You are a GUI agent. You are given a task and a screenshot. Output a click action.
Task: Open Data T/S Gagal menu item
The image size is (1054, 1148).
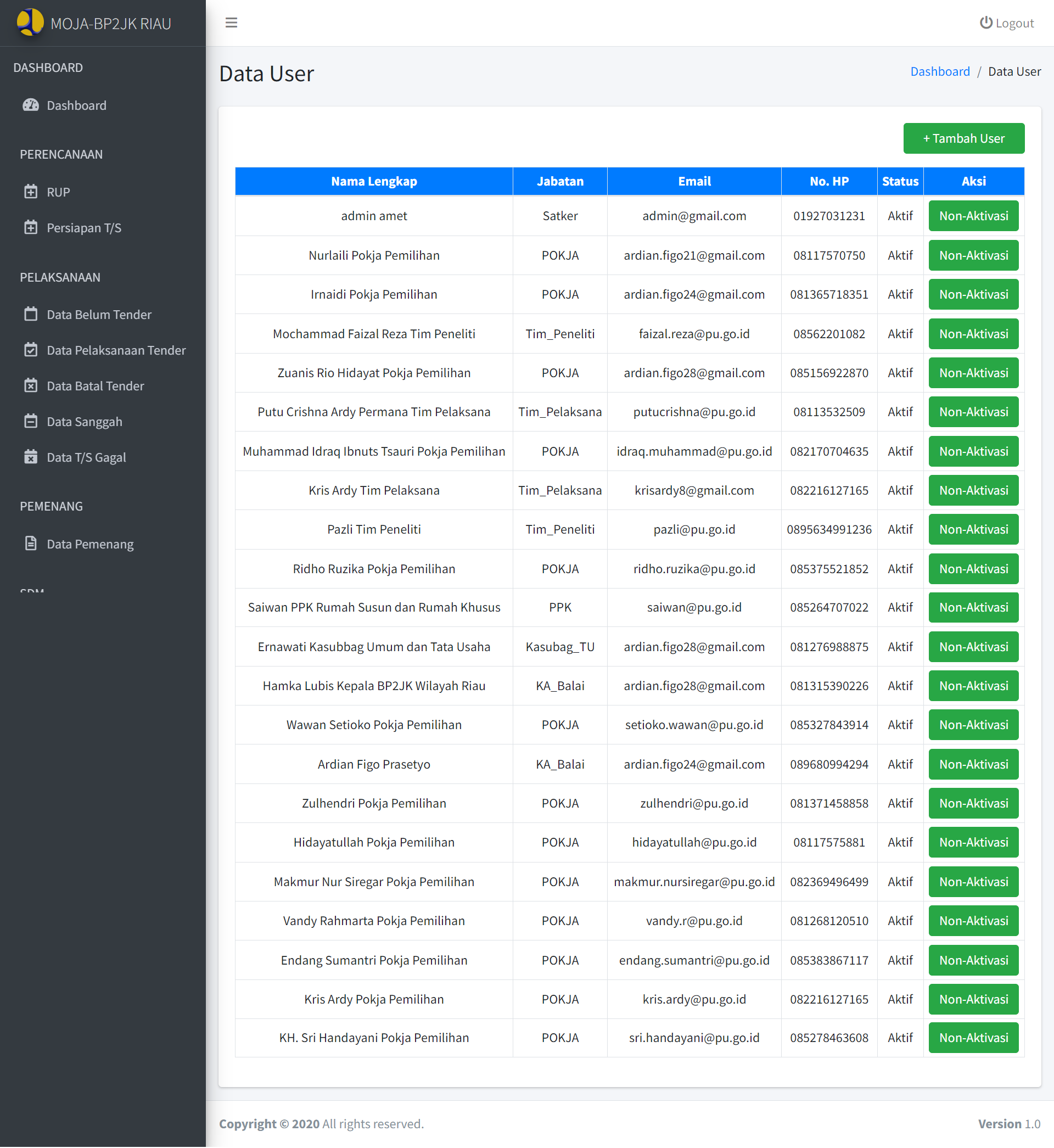(86, 457)
